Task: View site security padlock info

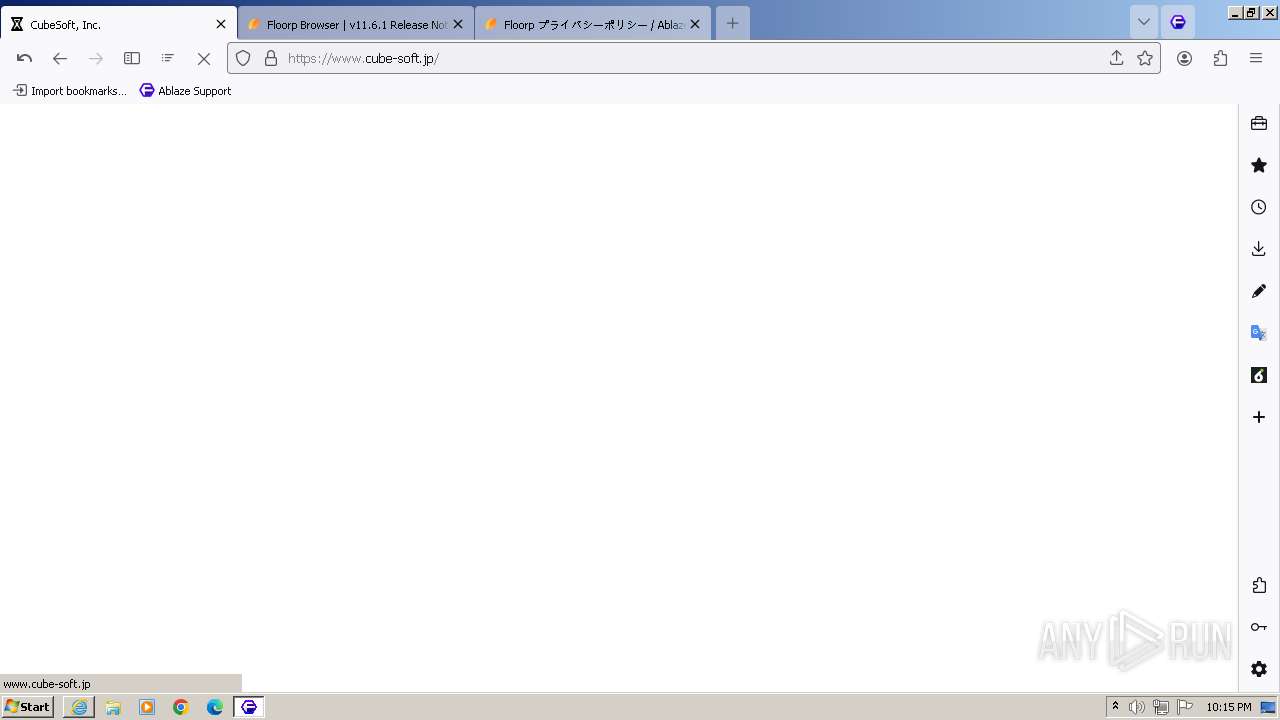Action: [x=270, y=58]
